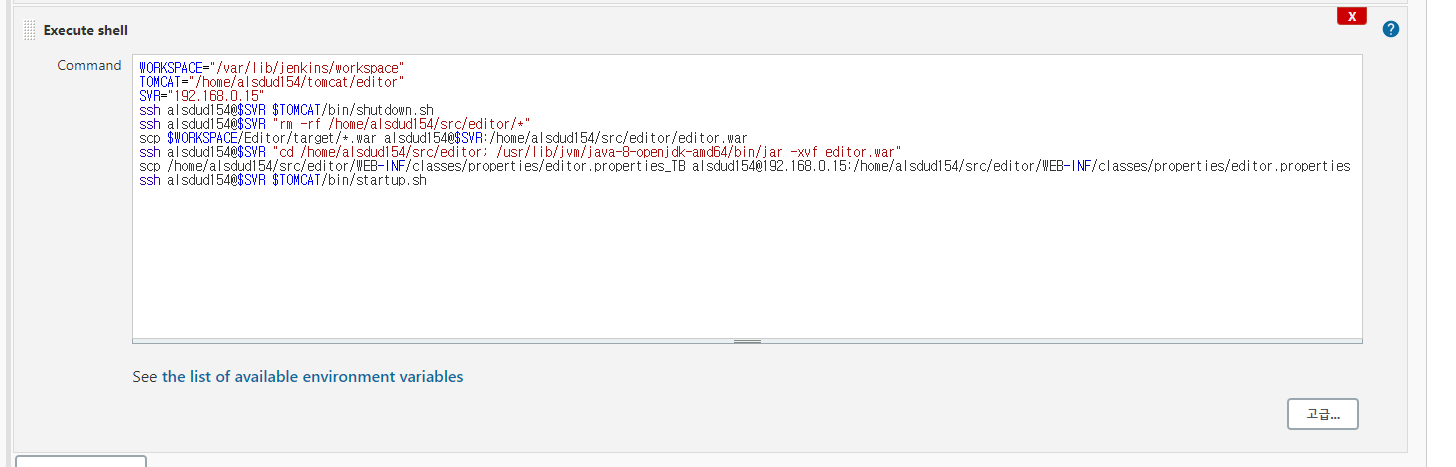This screenshot has height=467, width=1456.
Task: Click the partially visible button at bottom left
Action: click(x=81, y=461)
